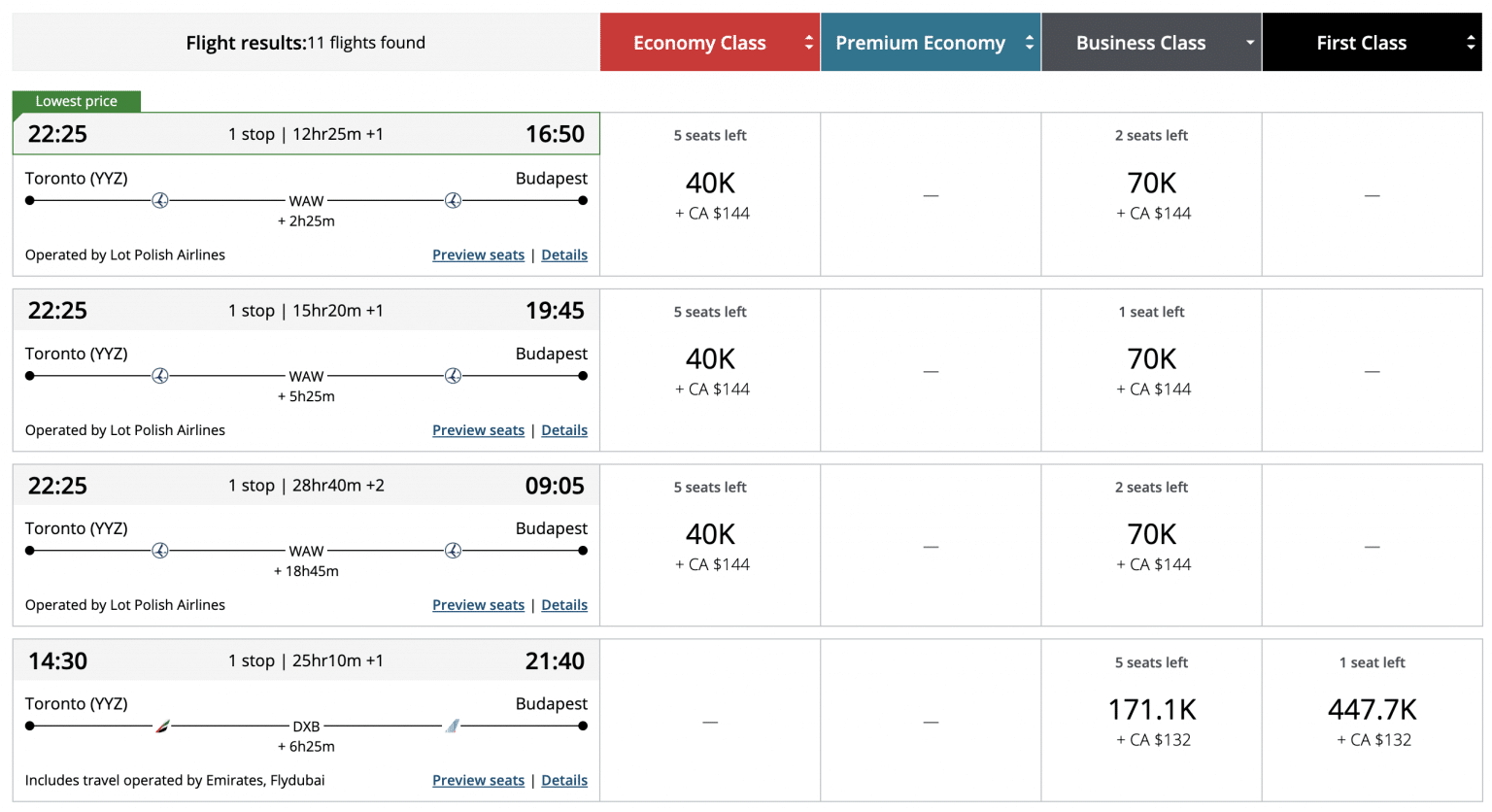The image size is (1492, 812).
Task: Click the Lowest price badge
Action: 76,100
